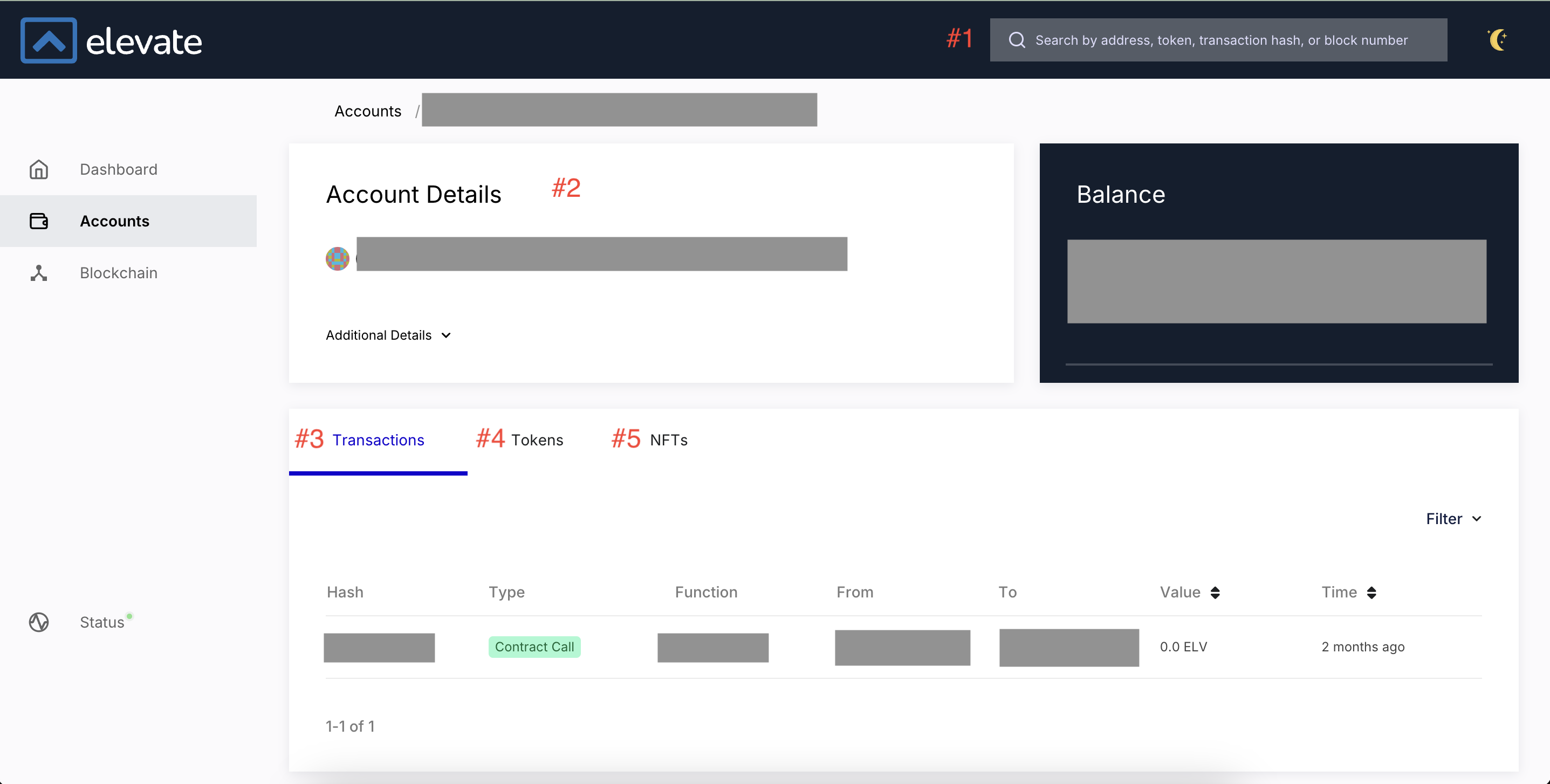Image resolution: width=1550 pixels, height=784 pixels.
Task: Open the Filter dropdown
Action: [x=1453, y=519]
